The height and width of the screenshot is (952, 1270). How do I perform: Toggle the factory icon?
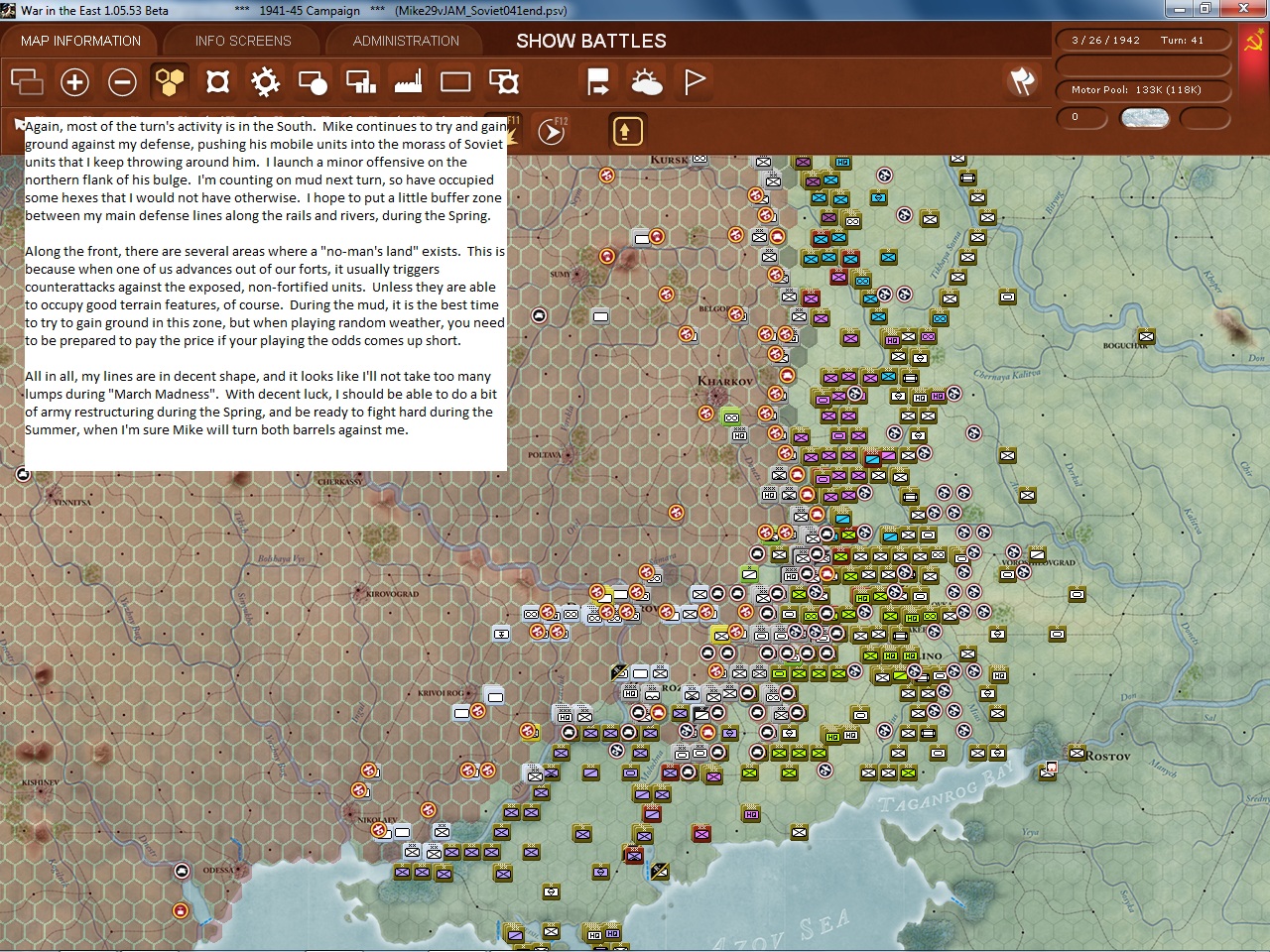408,81
